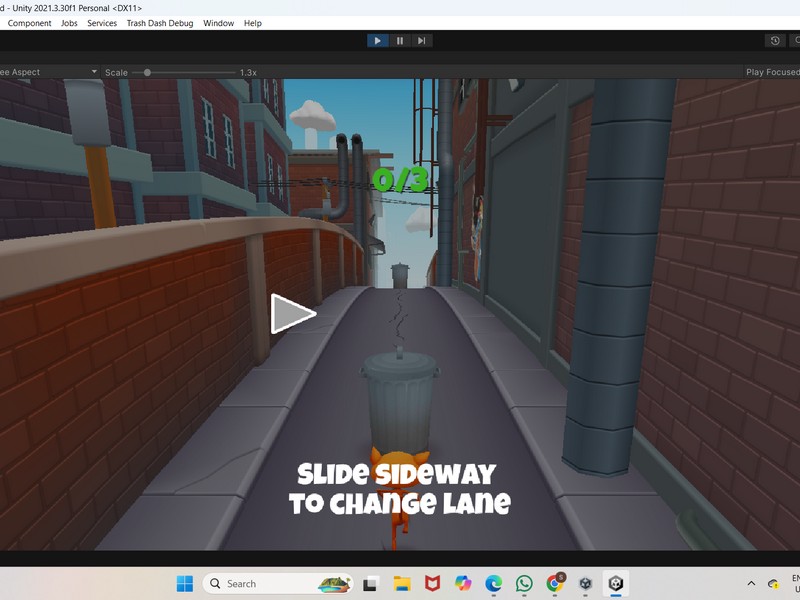Image resolution: width=800 pixels, height=600 pixels.
Task: Open the Window menu
Action: (217, 23)
